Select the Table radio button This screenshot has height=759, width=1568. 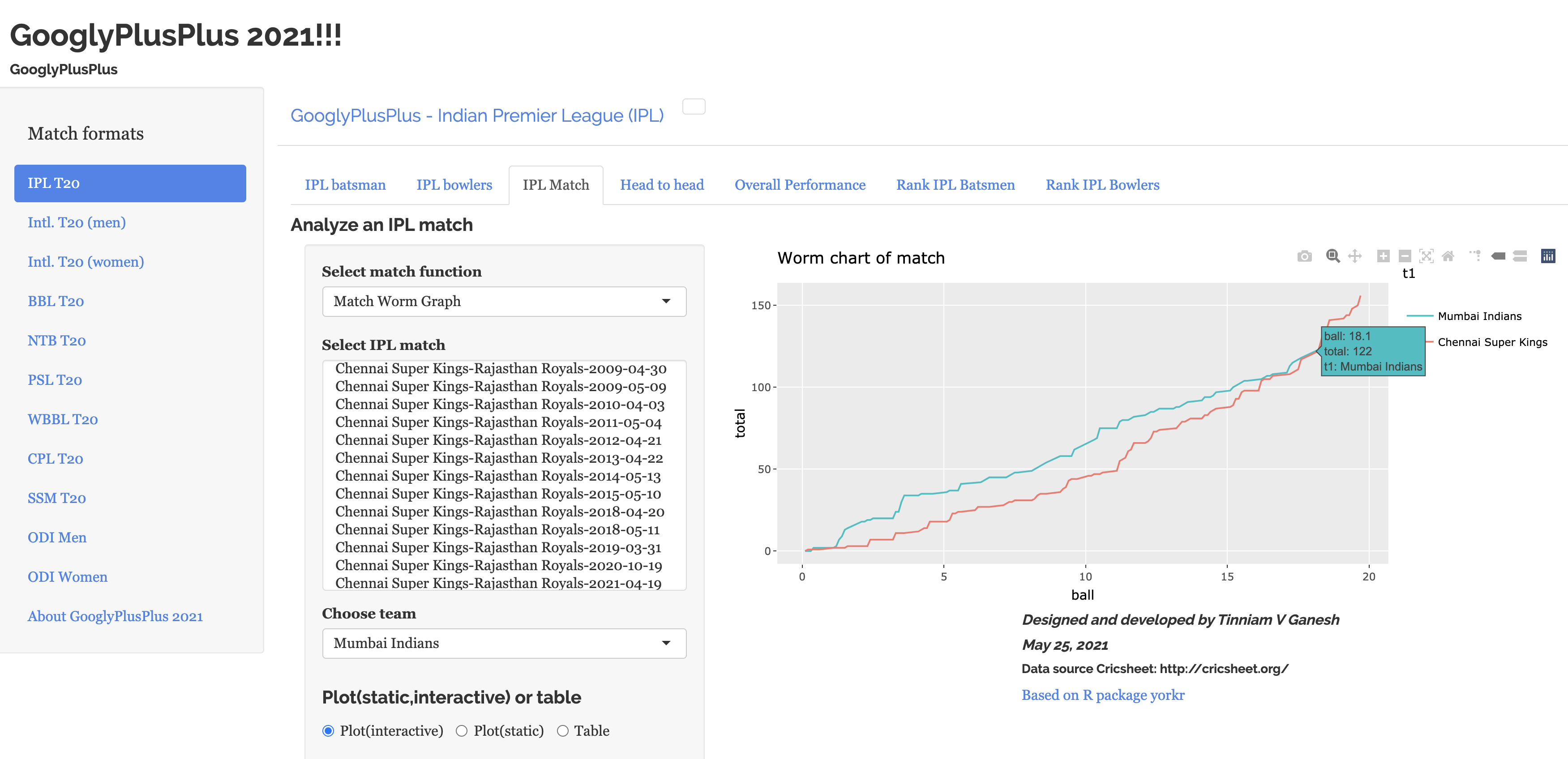point(562,730)
